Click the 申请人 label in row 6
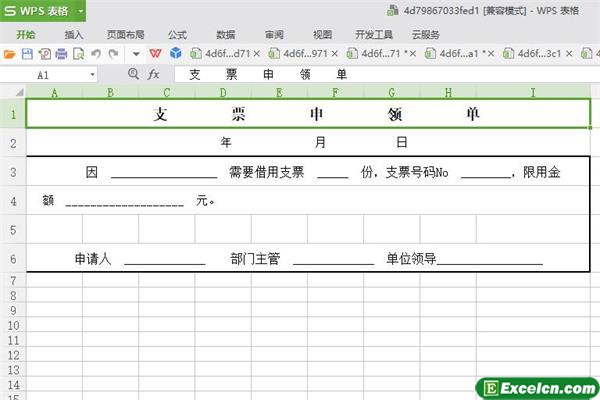The height and width of the screenshot is (400, 600). coord(93,259)
